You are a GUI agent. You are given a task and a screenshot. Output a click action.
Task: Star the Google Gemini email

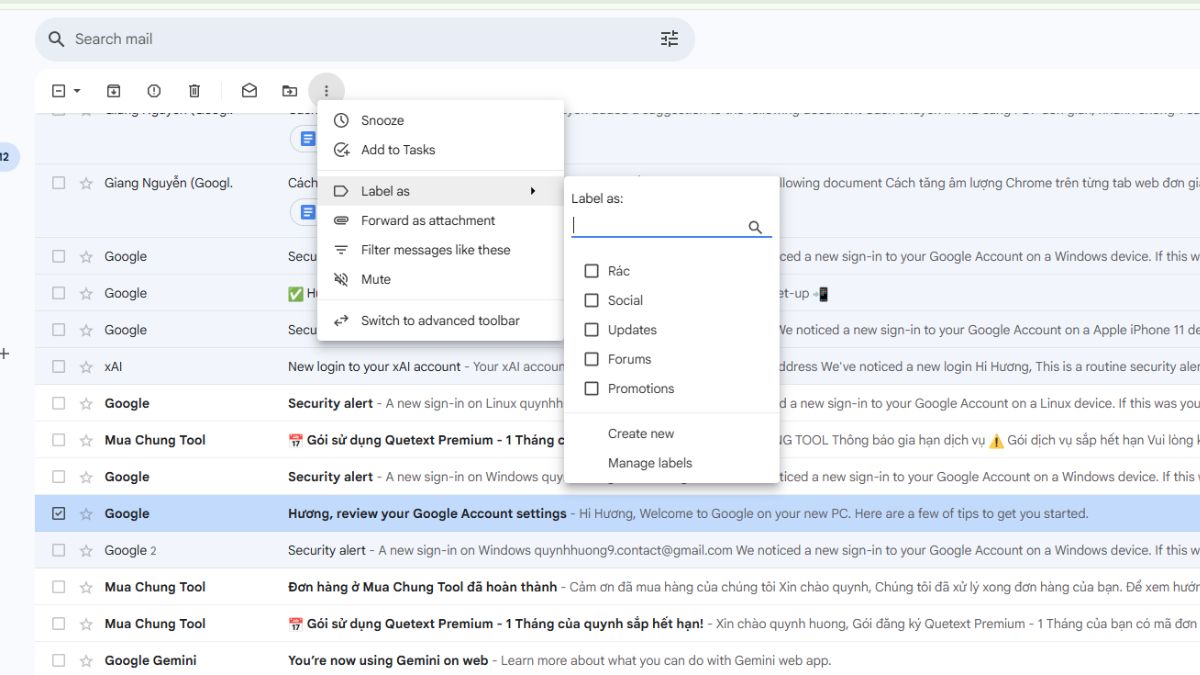pyautogui.click(x=86, y=661)
